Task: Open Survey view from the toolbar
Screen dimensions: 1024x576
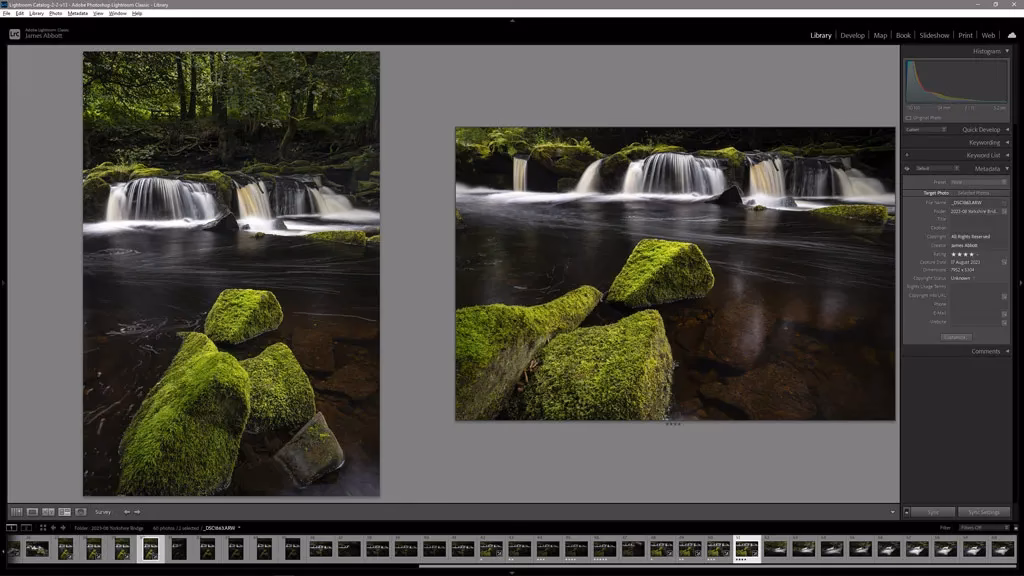Action: pyautogui.click(x=63, y=511)
